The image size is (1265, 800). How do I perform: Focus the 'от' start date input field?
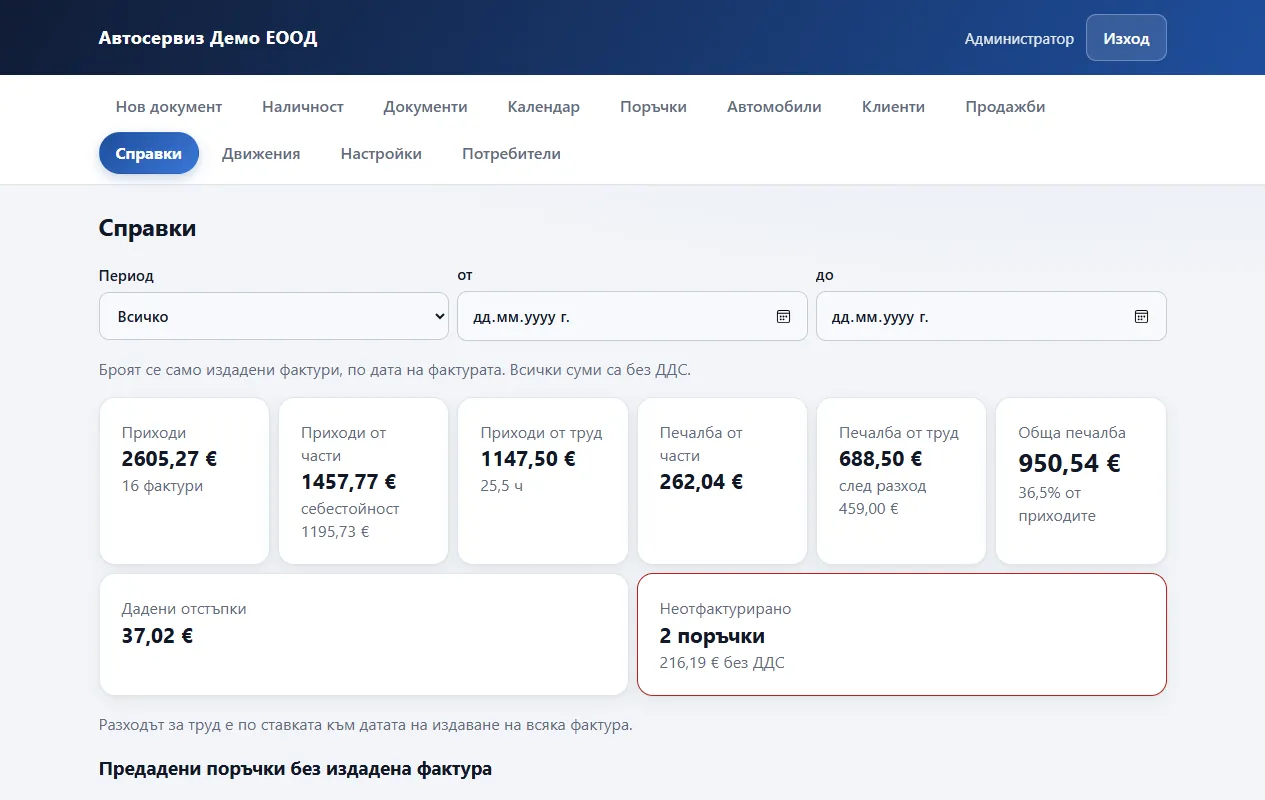click(632, 316)
